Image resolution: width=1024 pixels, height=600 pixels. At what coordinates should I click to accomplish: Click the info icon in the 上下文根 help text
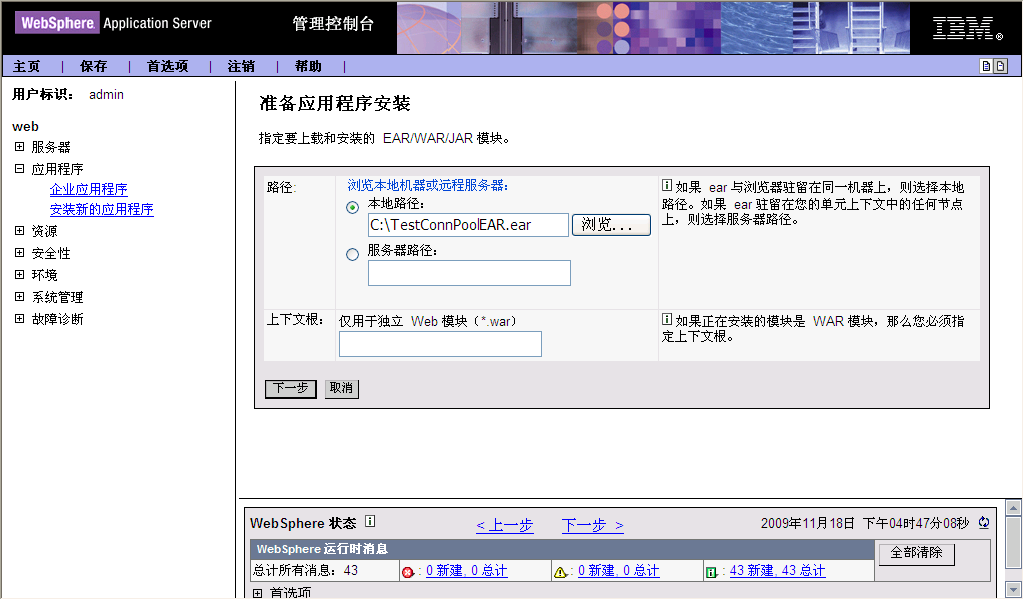[667, 320]
